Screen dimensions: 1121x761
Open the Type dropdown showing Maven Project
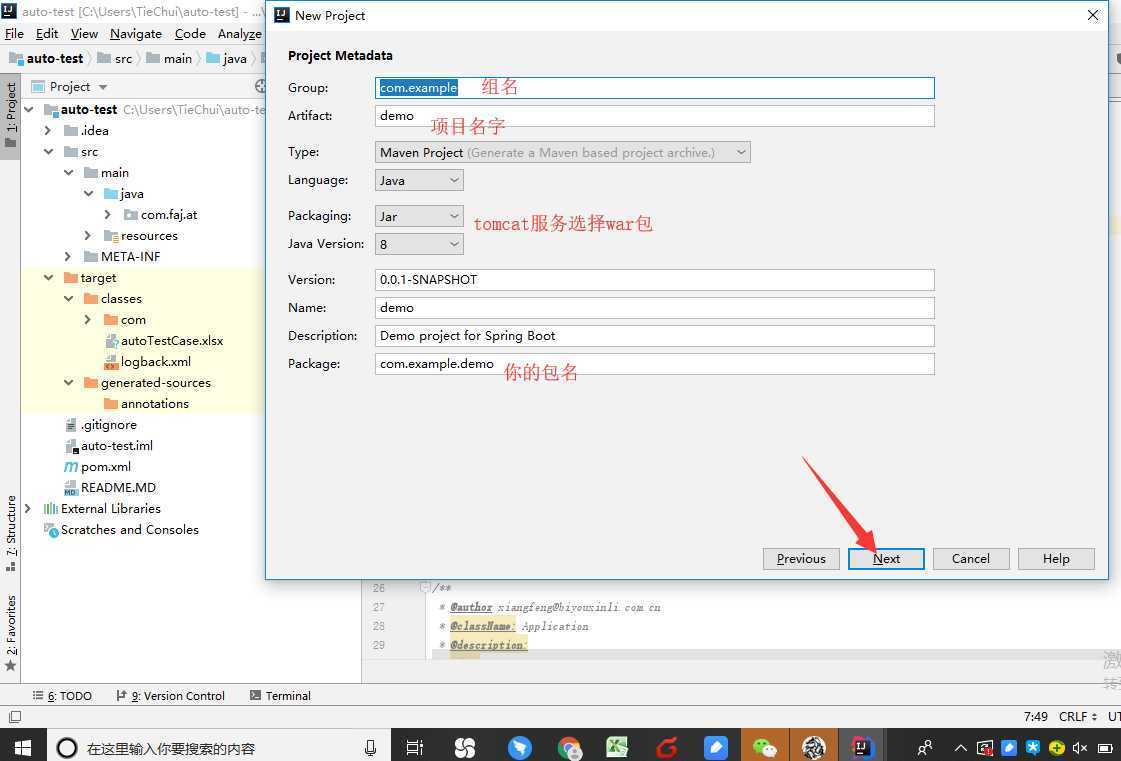(x=563, y=152)
